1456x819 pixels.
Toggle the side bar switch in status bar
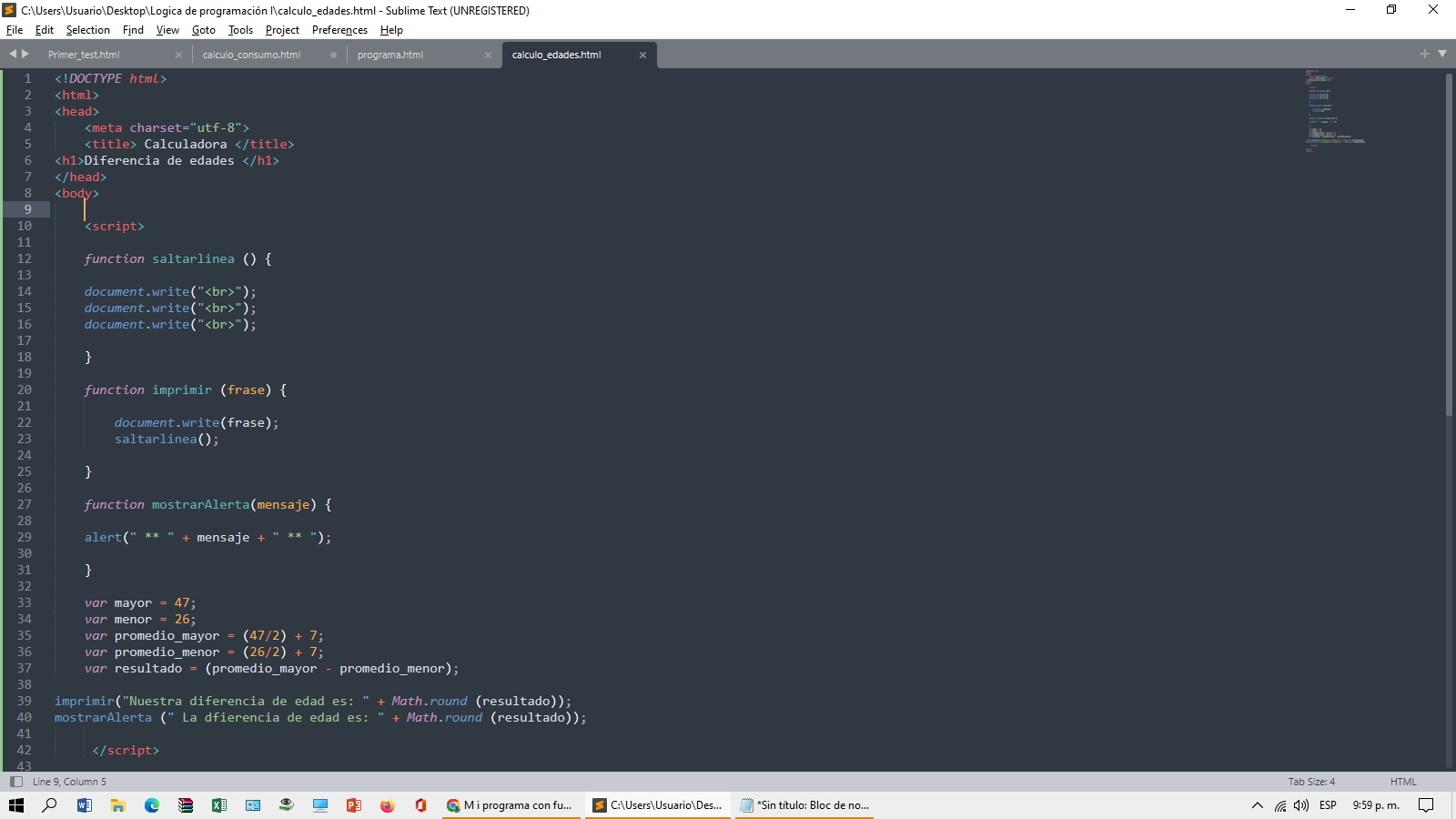[15, 782]
